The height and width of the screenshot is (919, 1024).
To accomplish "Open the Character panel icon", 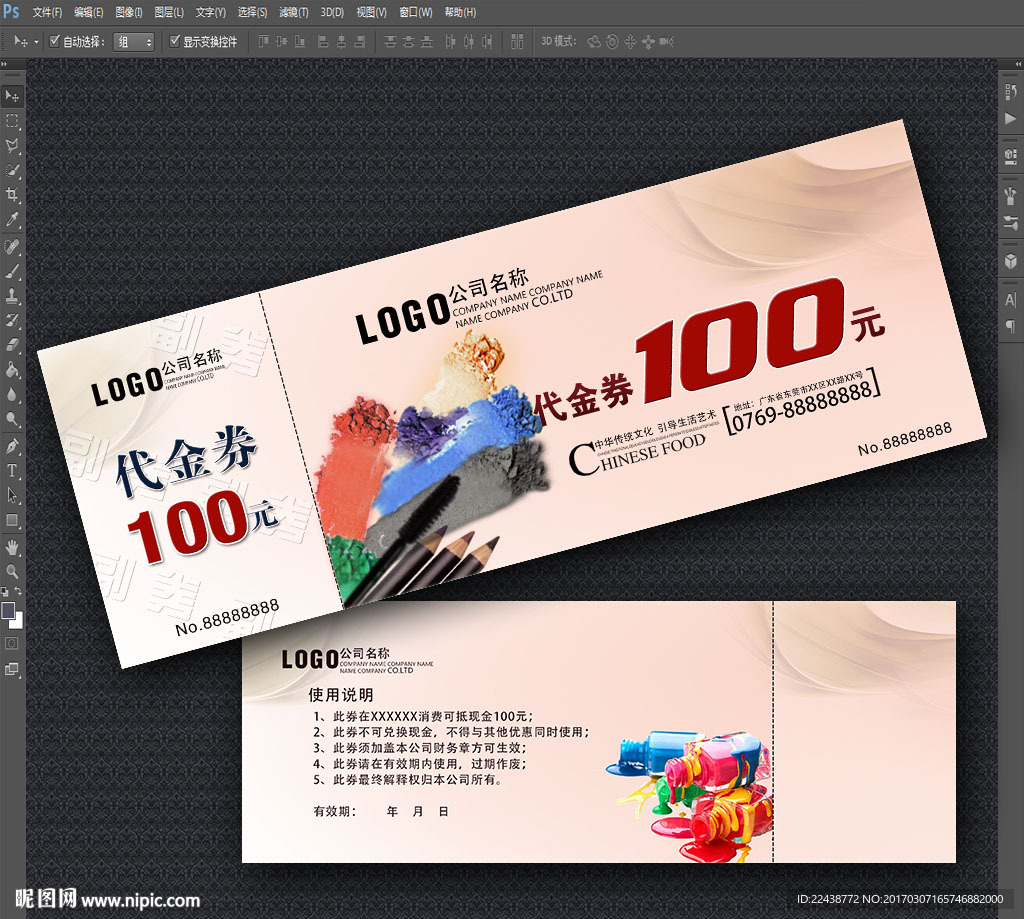I will pos(1010,299).
